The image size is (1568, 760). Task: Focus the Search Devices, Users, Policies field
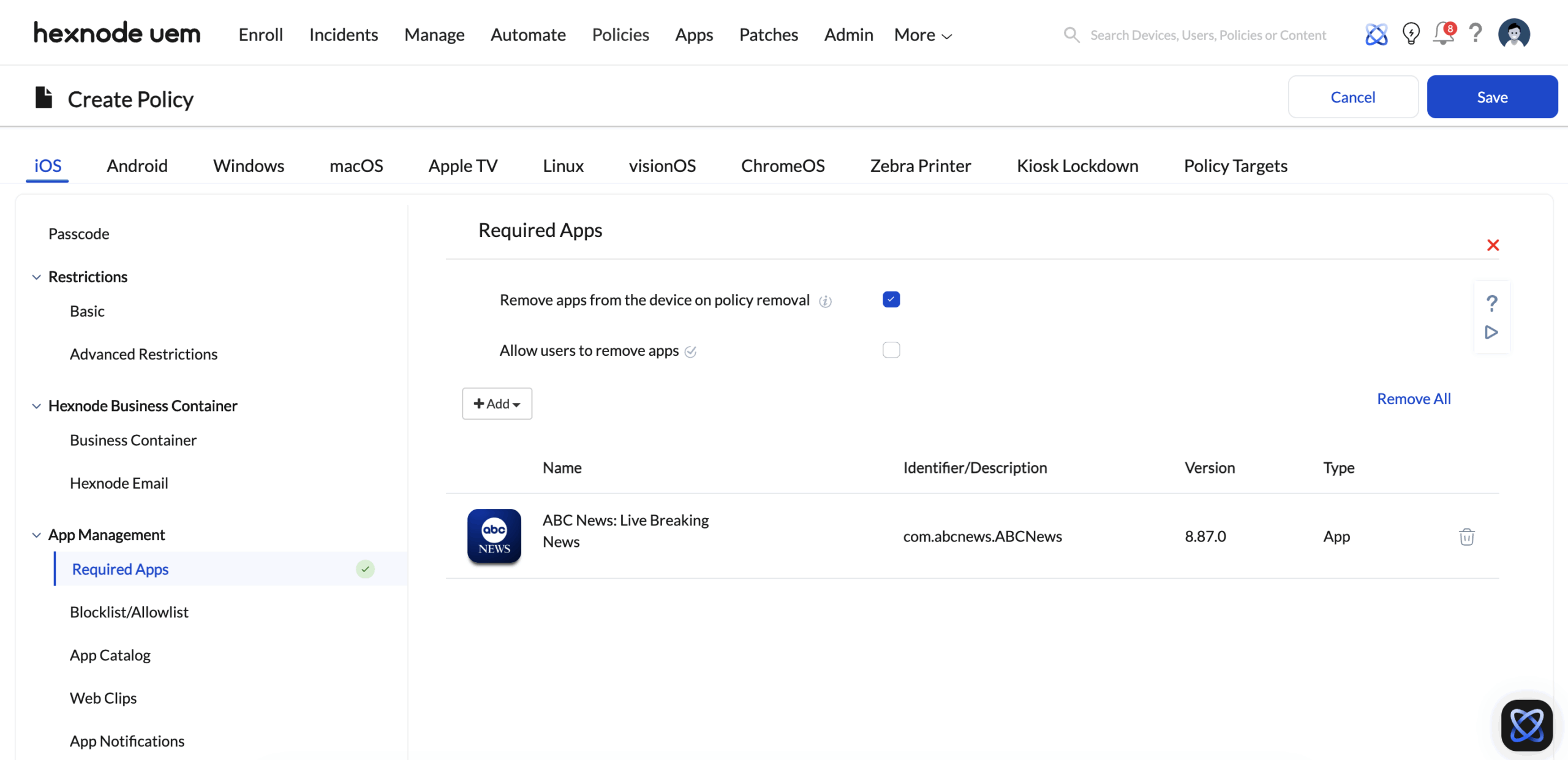[1208, 35]
